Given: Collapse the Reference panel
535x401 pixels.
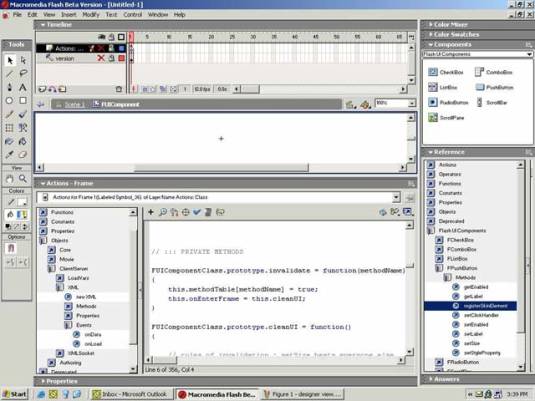Looking at the screenshot, I should [431, 152].
